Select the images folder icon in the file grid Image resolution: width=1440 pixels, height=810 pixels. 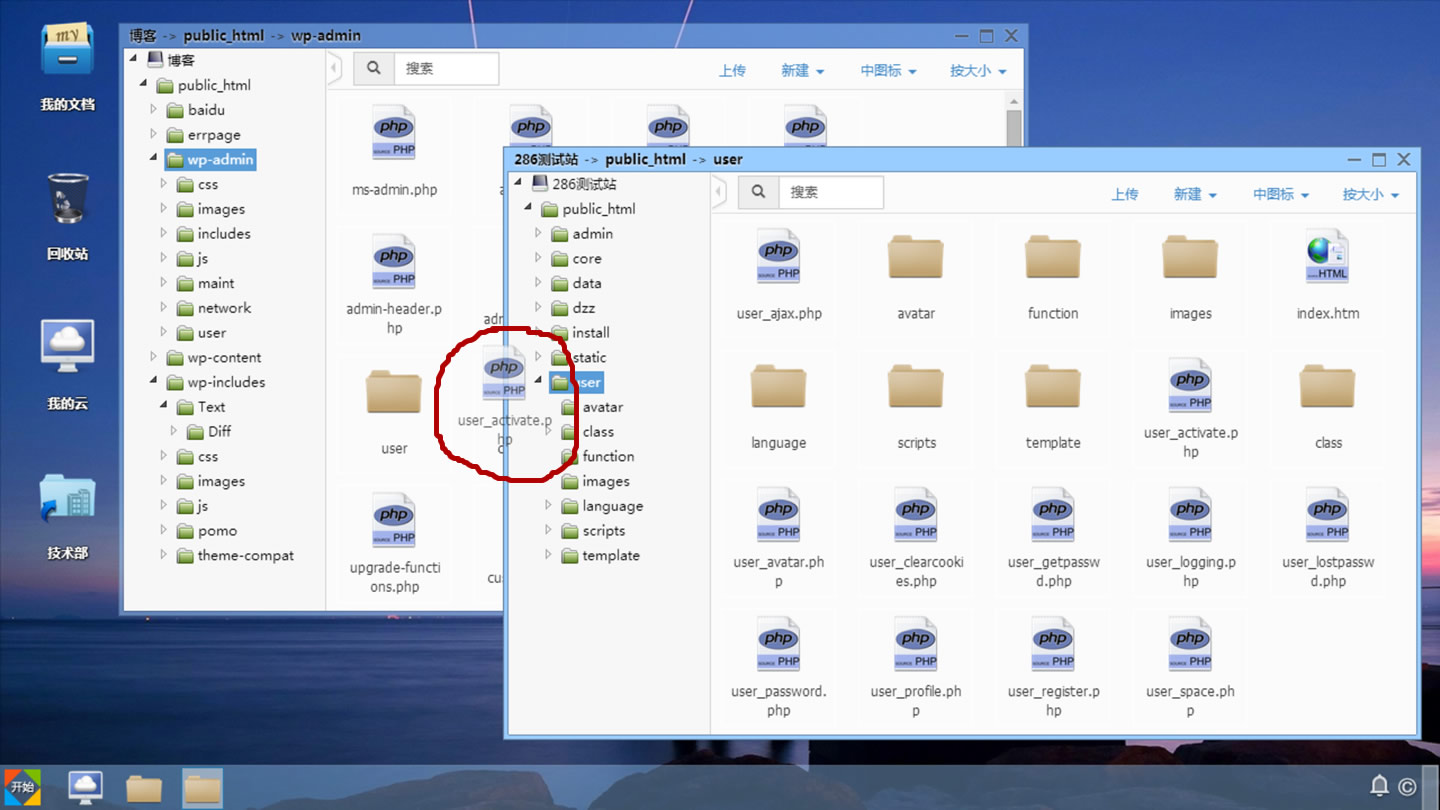tap(1190, 257)
